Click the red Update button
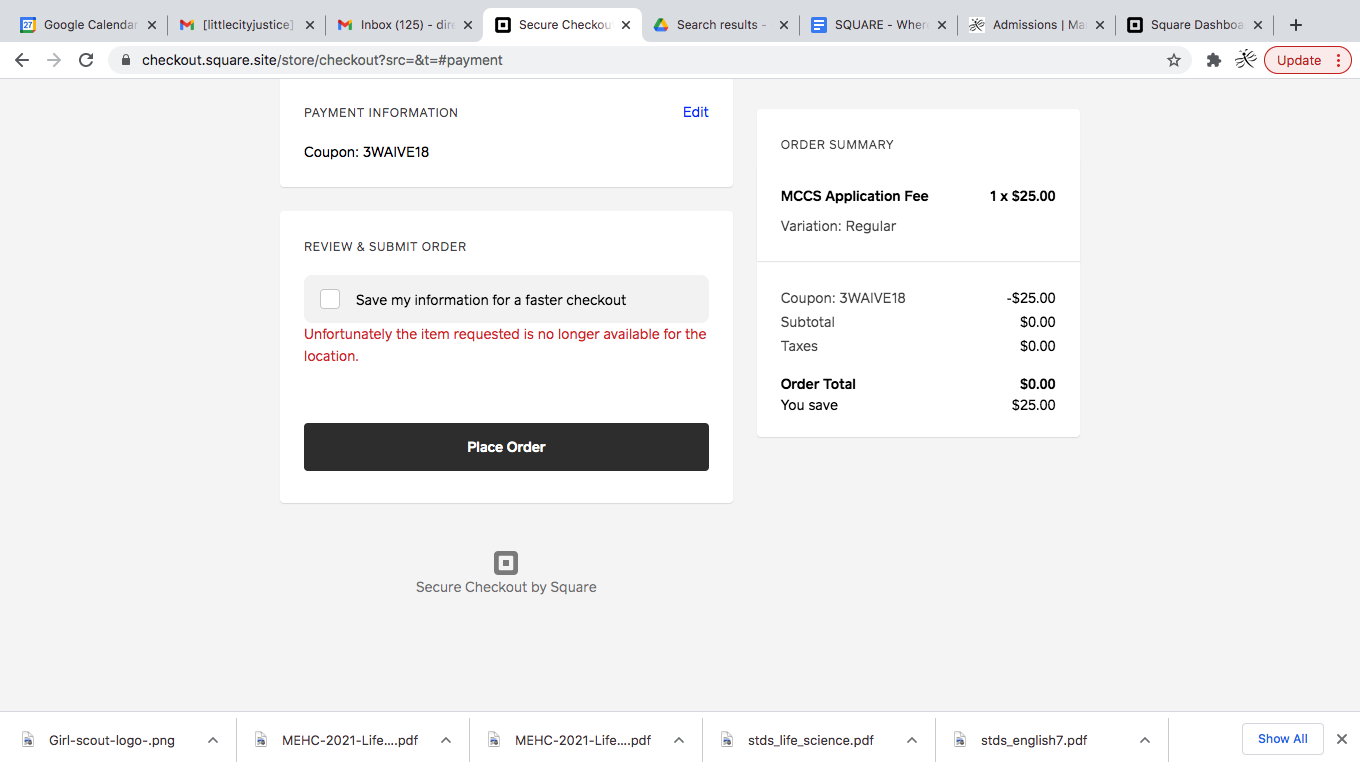Screen dimensions: 1360x768 (x=1298, y=60)
